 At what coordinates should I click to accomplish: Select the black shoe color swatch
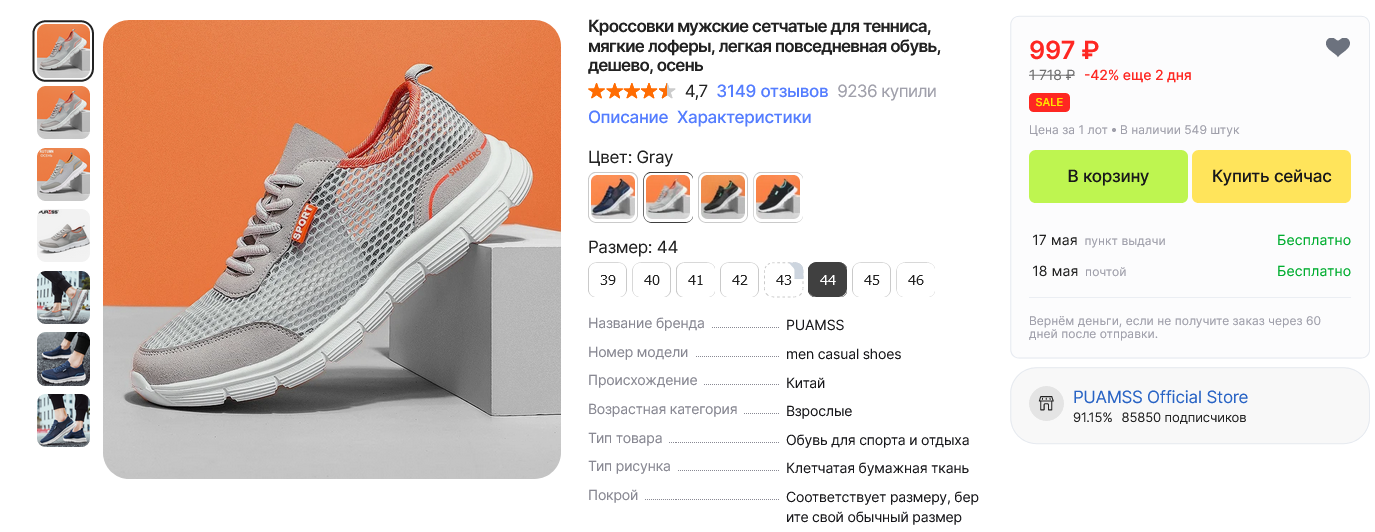click(777, 197)
